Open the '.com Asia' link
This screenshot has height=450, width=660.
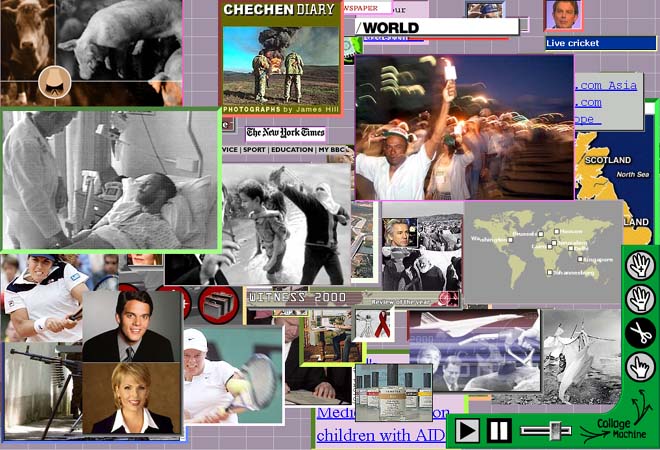point(606,85)
